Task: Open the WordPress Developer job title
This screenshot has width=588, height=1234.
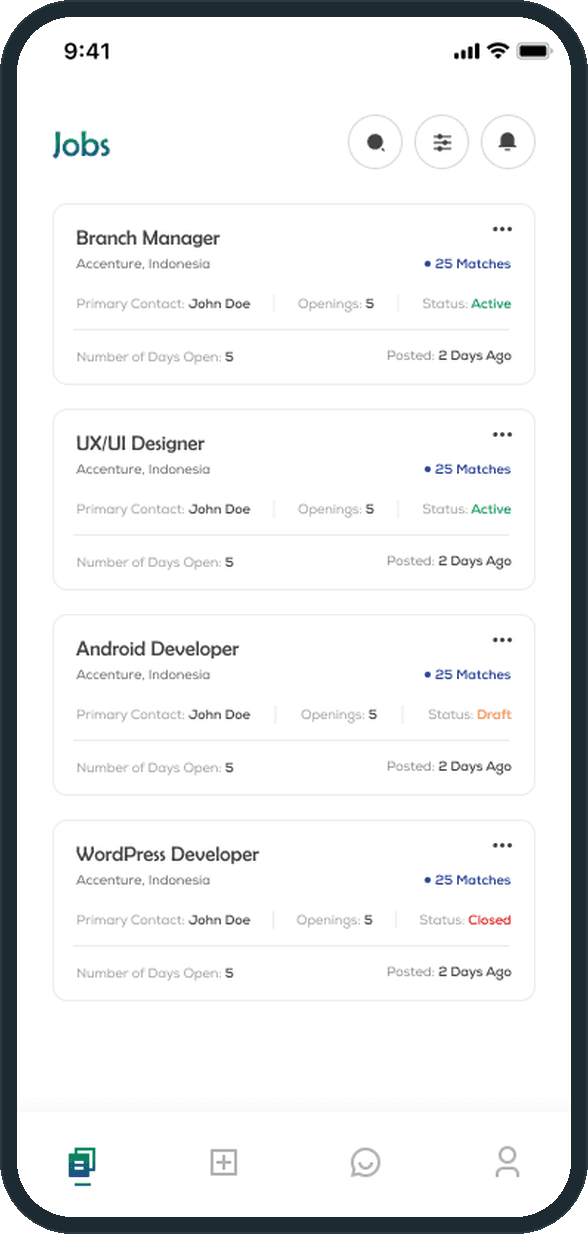Action: 167,854
